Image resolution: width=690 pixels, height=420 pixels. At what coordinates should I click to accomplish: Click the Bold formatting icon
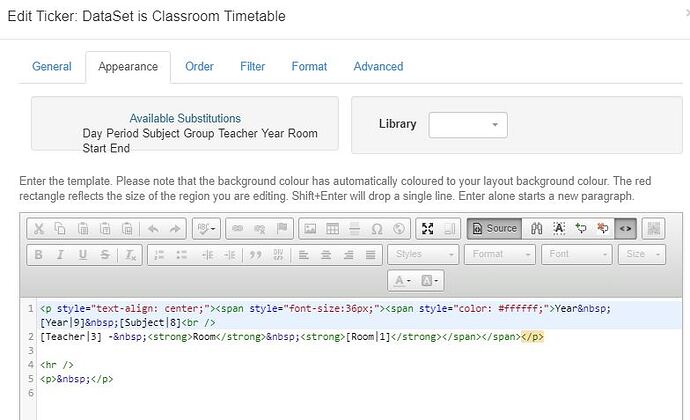pos(38,255)
